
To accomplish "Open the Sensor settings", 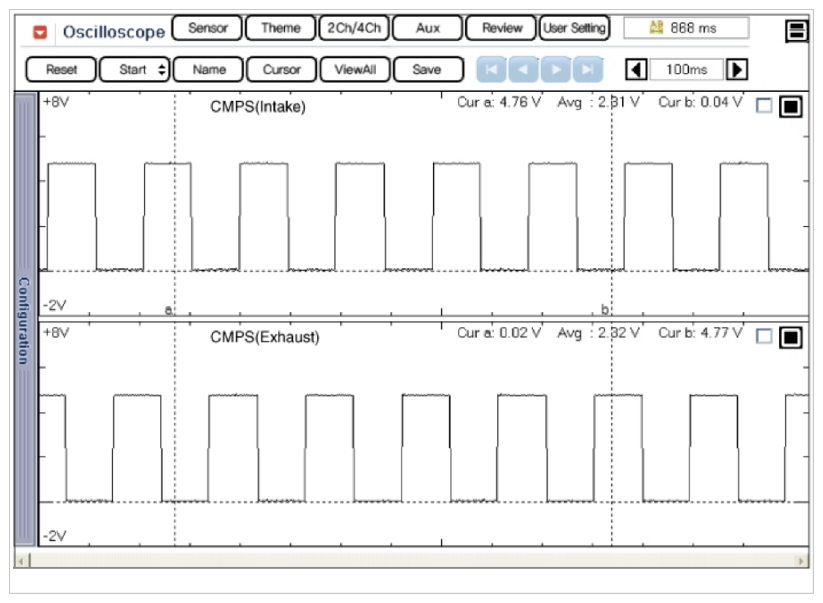I will (207, 28).
